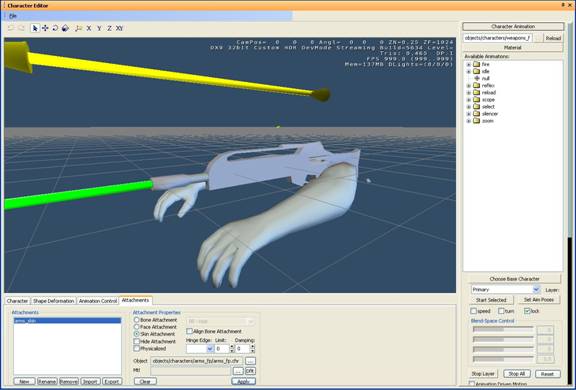Switch to the Shape Deformation tab
The height and width of the screenshot is (390, 576).
[54, 301]
